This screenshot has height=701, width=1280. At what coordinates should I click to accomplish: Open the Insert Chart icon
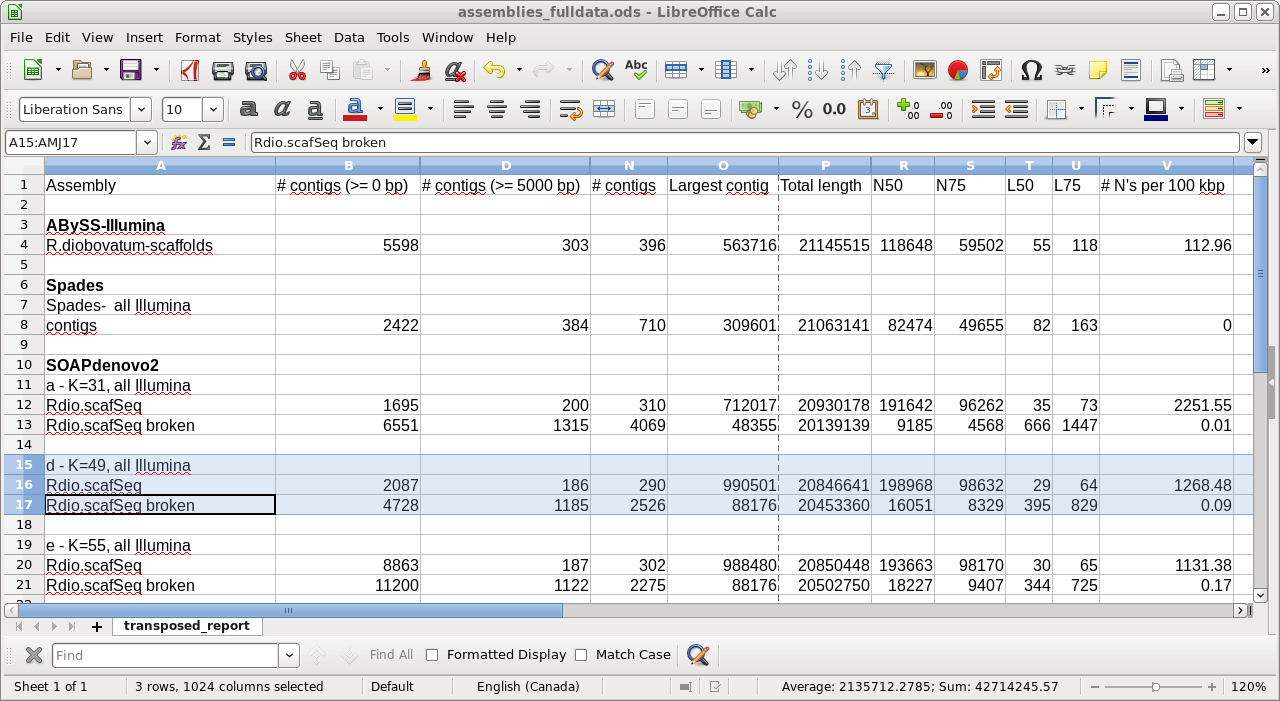957,70
